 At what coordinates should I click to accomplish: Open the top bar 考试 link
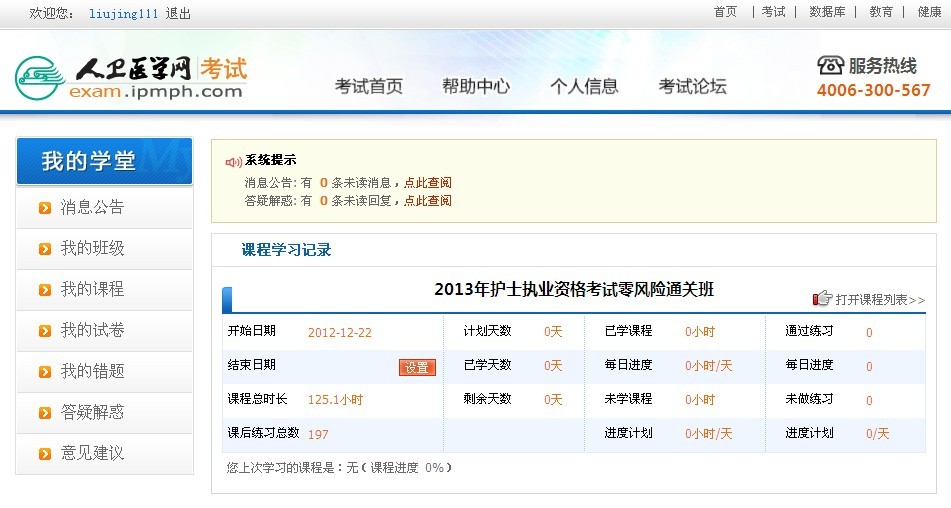(773, 12)
